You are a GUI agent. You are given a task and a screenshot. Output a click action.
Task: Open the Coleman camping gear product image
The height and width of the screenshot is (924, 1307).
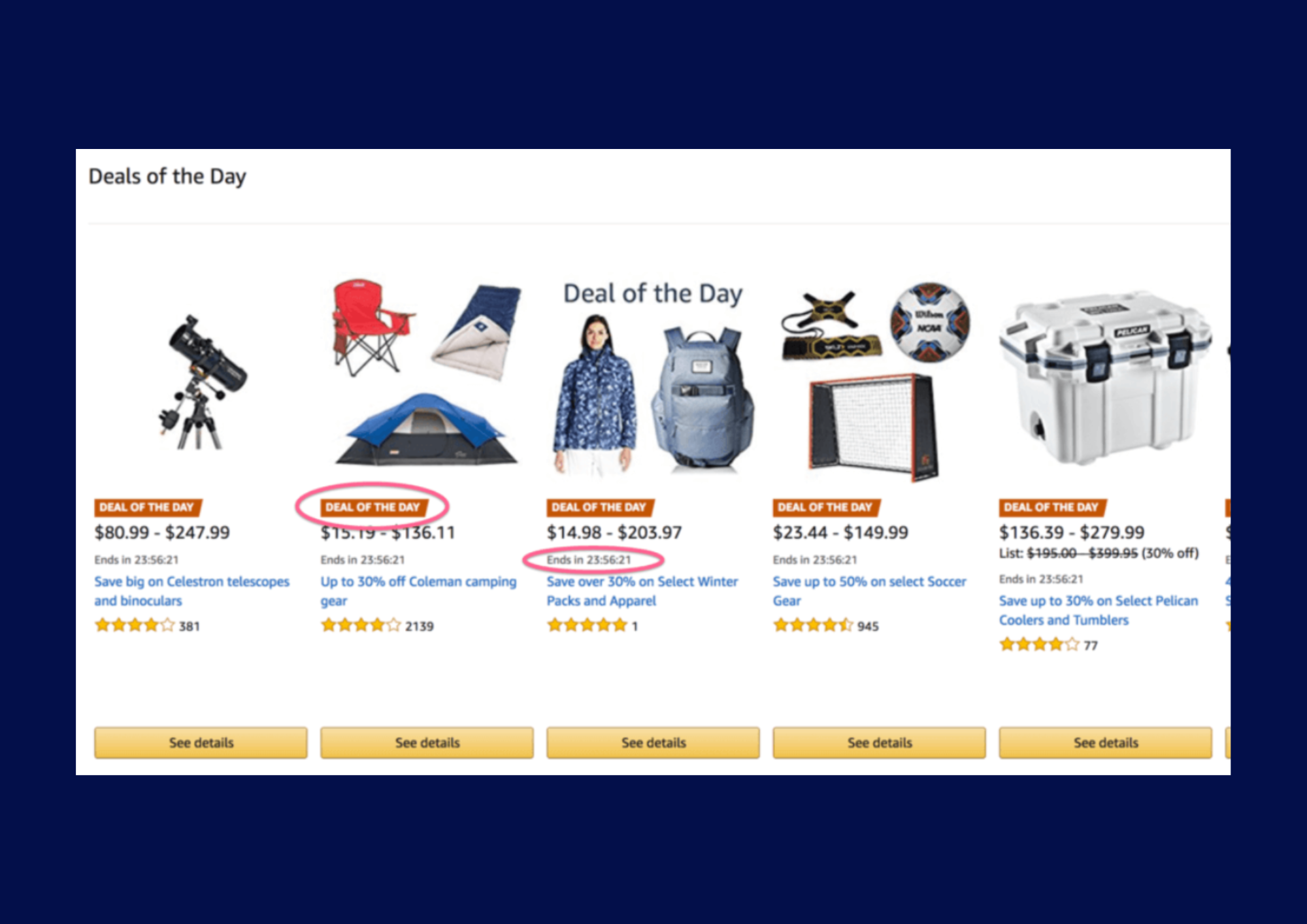click(x=426, y=372)
